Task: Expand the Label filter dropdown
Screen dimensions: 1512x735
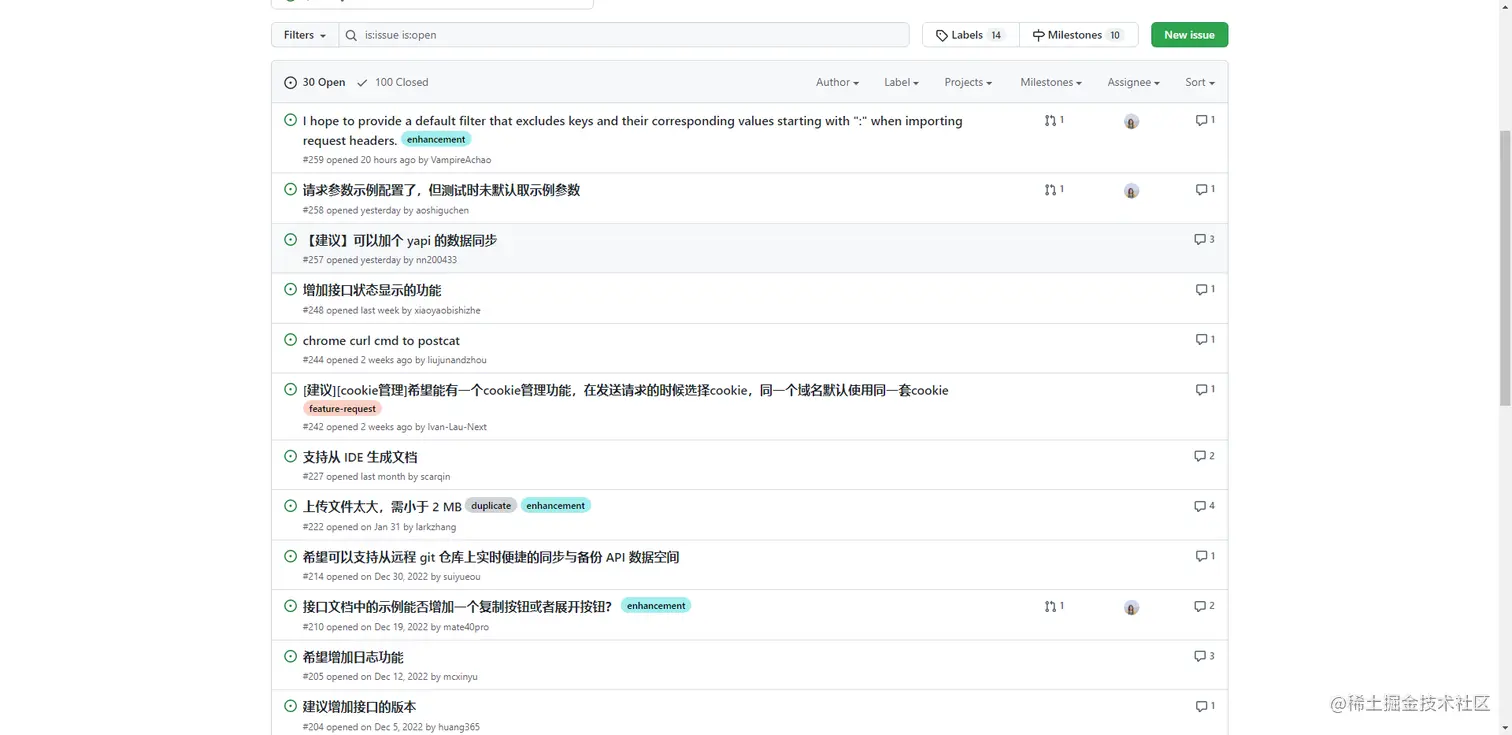Action: (x=901, y=82)
